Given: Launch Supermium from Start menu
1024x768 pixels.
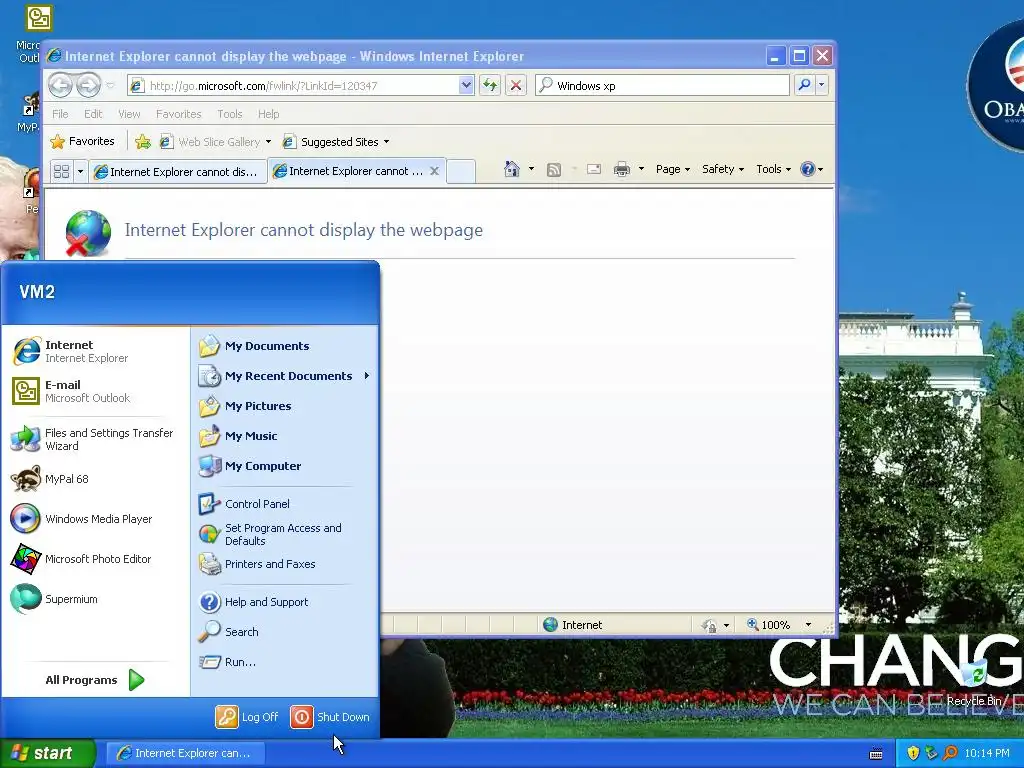Looking at the screenshot, I should (95, 599).
